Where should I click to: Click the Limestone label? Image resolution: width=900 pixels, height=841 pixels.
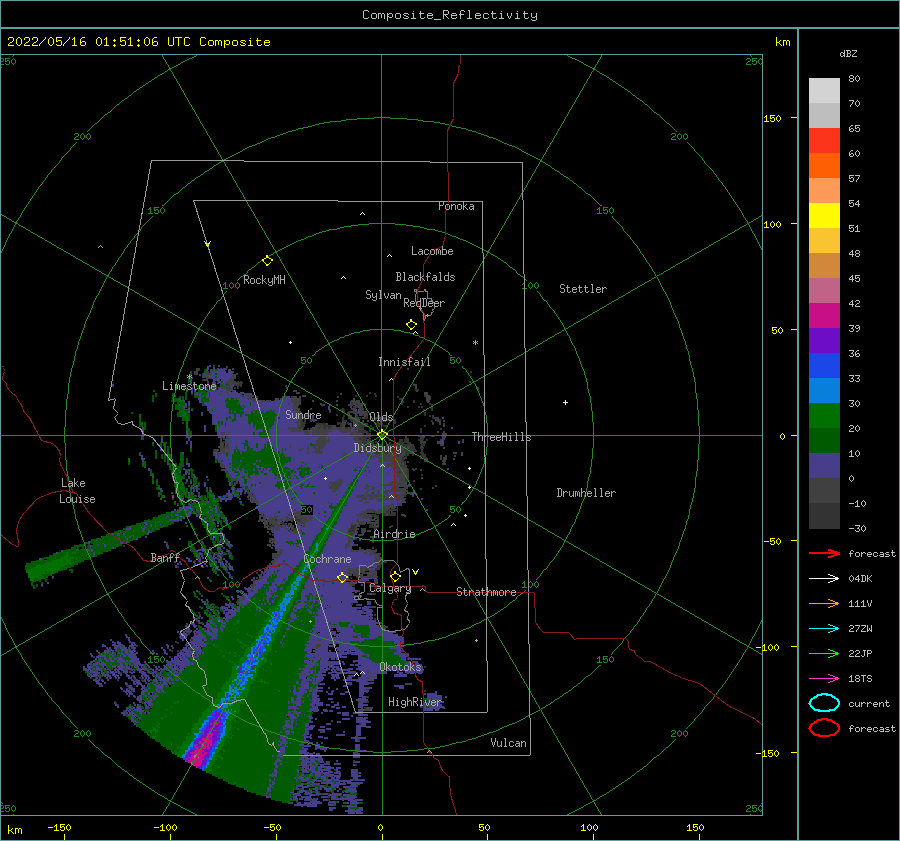pyautogui.click(x=189, y=386)
